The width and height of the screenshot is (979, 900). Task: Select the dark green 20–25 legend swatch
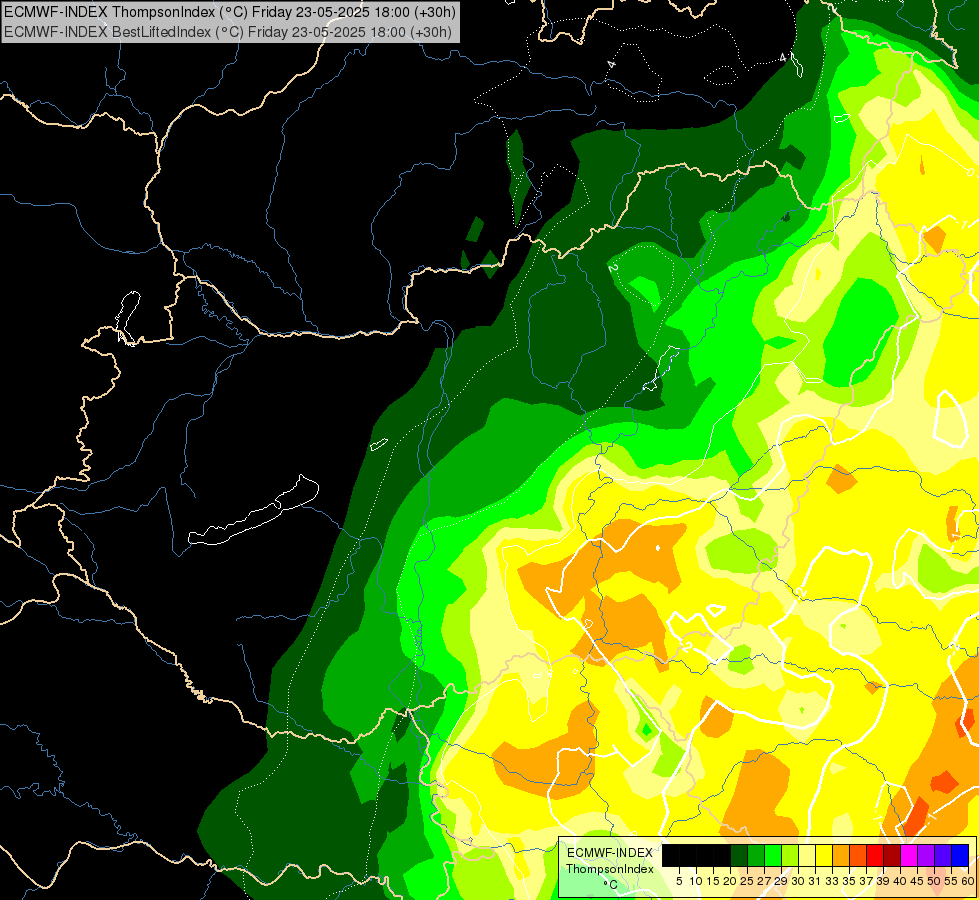739,855
